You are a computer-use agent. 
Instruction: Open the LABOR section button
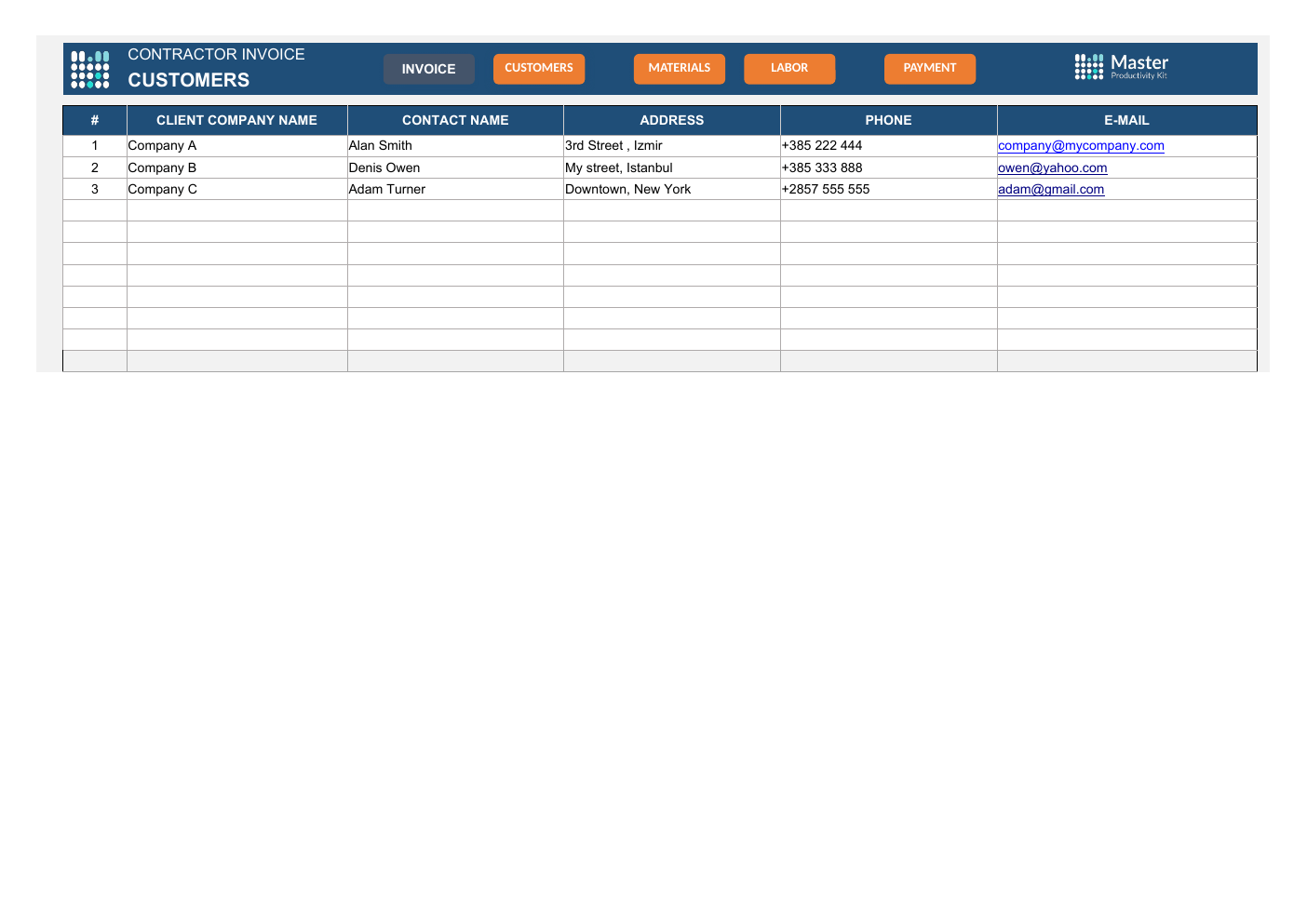[x=789, y=68]
